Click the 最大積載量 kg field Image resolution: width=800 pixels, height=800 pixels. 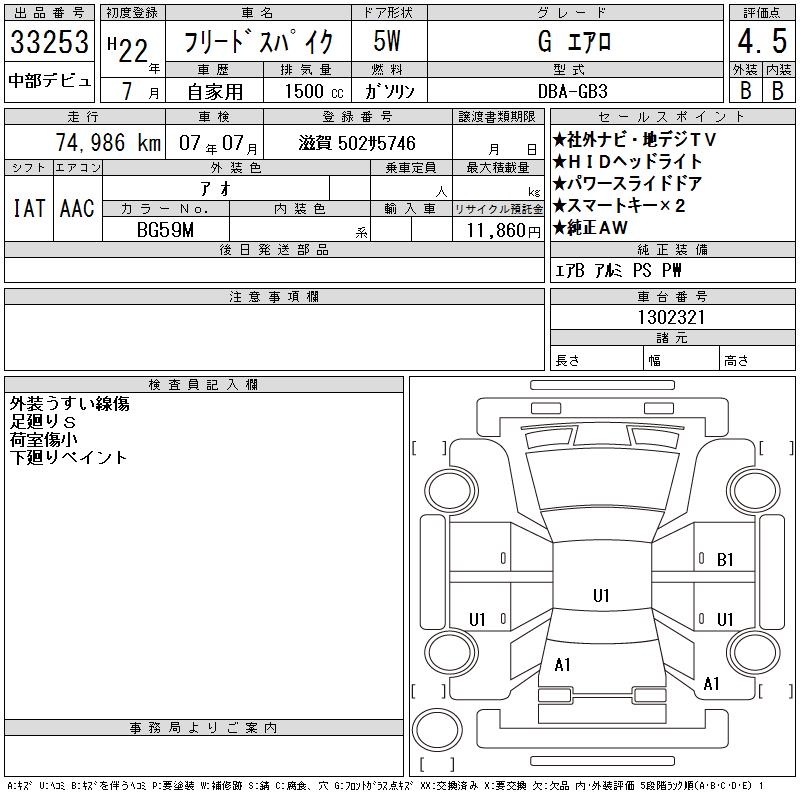(498, 188)
